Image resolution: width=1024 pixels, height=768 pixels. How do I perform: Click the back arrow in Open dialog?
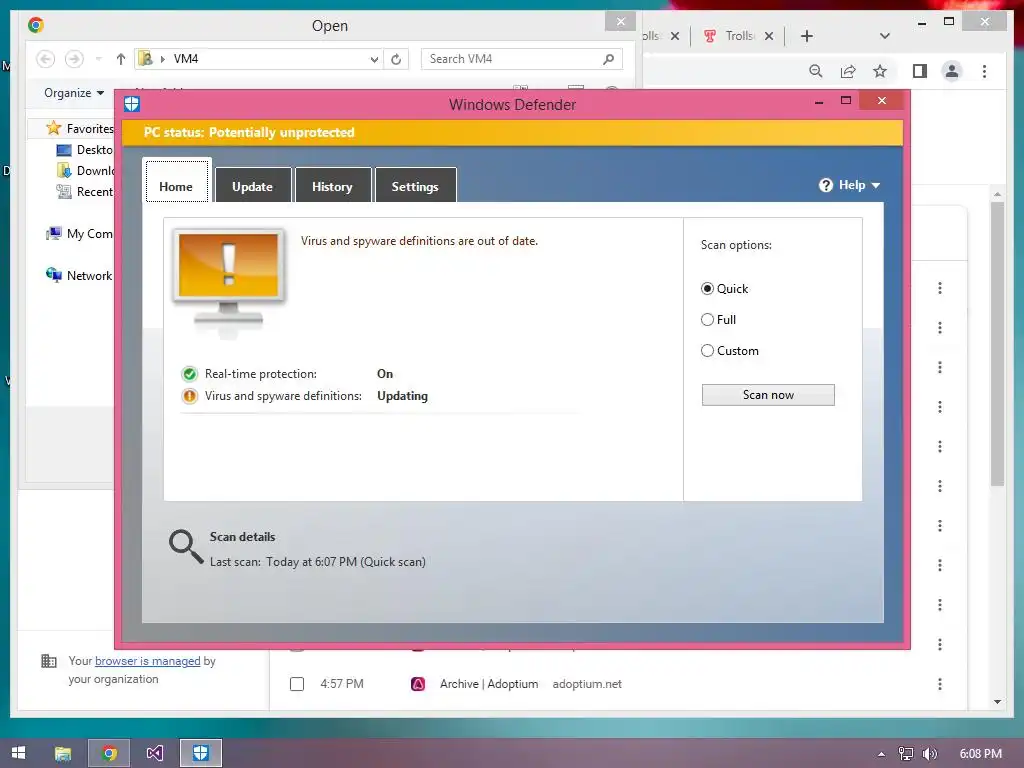45,59
